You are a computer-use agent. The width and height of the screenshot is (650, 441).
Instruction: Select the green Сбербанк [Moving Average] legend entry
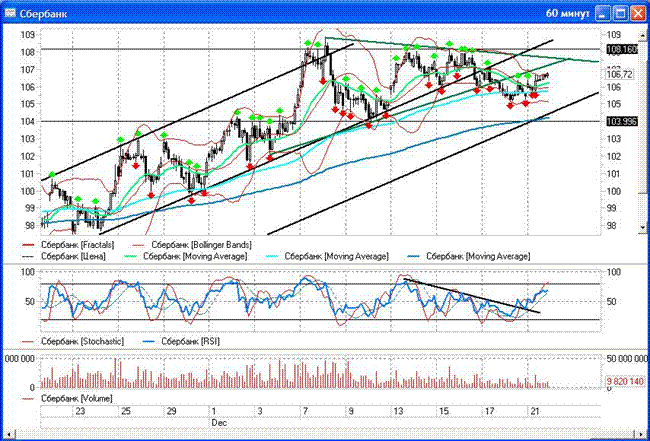click(x=186, y=256)
